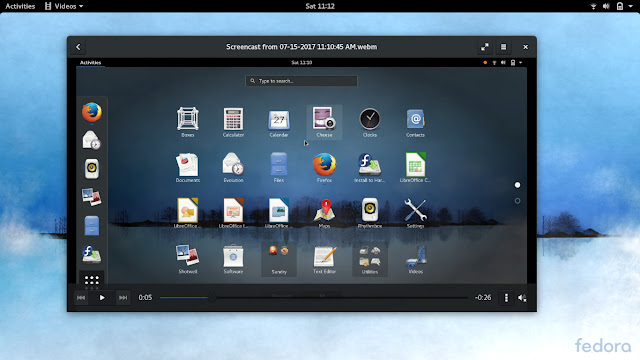Click the Boxes app icon in video

click(188, 122)
